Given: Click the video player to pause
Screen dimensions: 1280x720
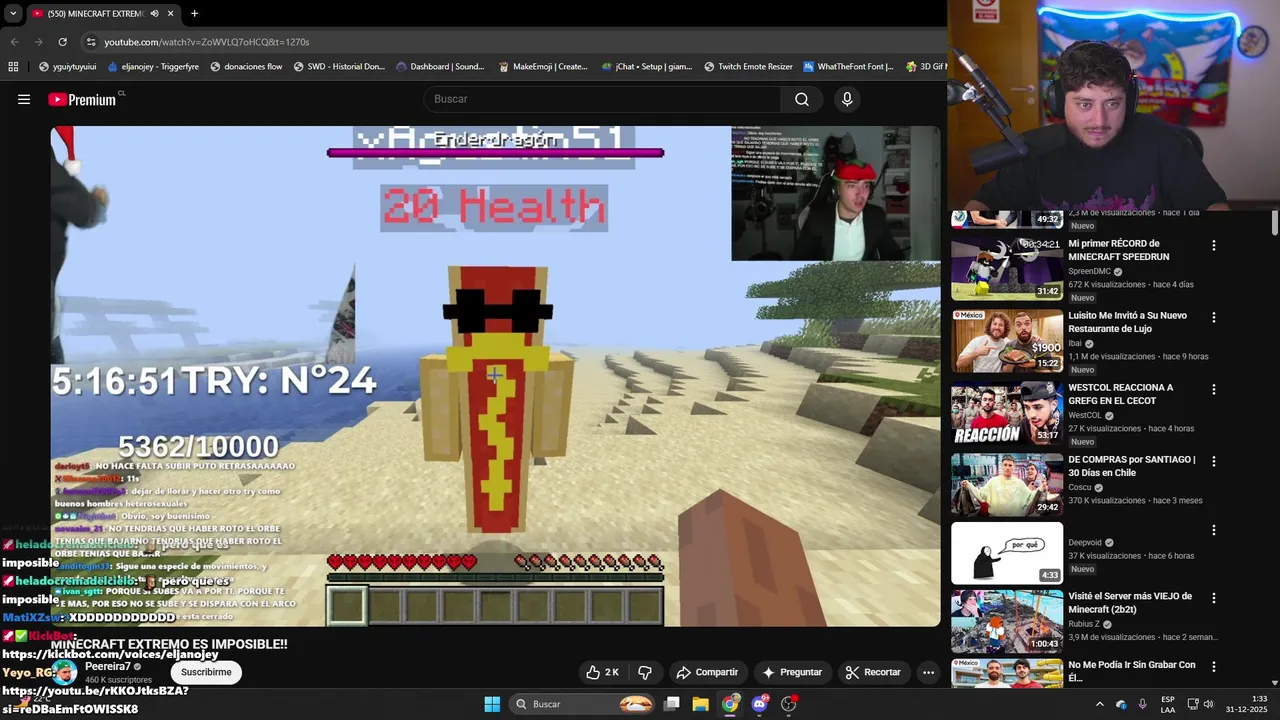Looking at the screenshot, I should pos(496,376).
